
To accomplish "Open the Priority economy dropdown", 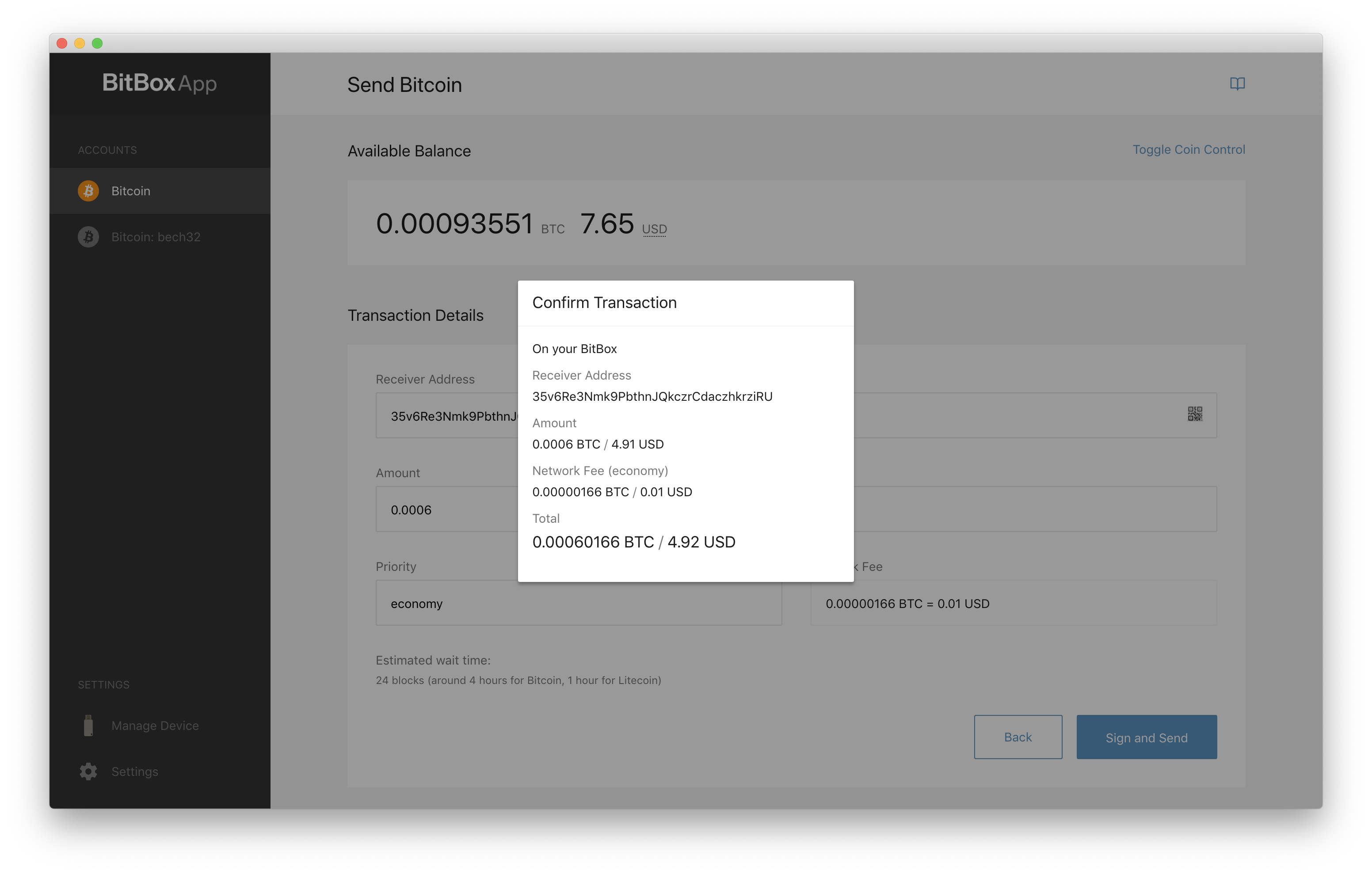I will pos(578,603).
